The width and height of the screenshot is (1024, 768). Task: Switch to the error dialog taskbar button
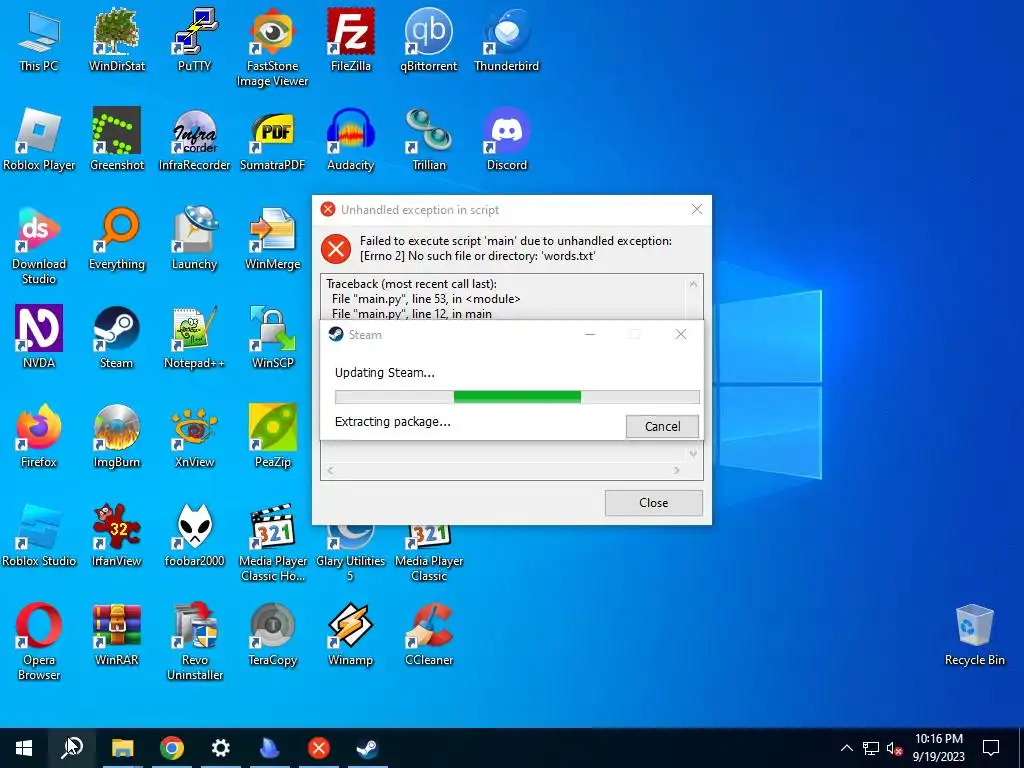point(319,748)
